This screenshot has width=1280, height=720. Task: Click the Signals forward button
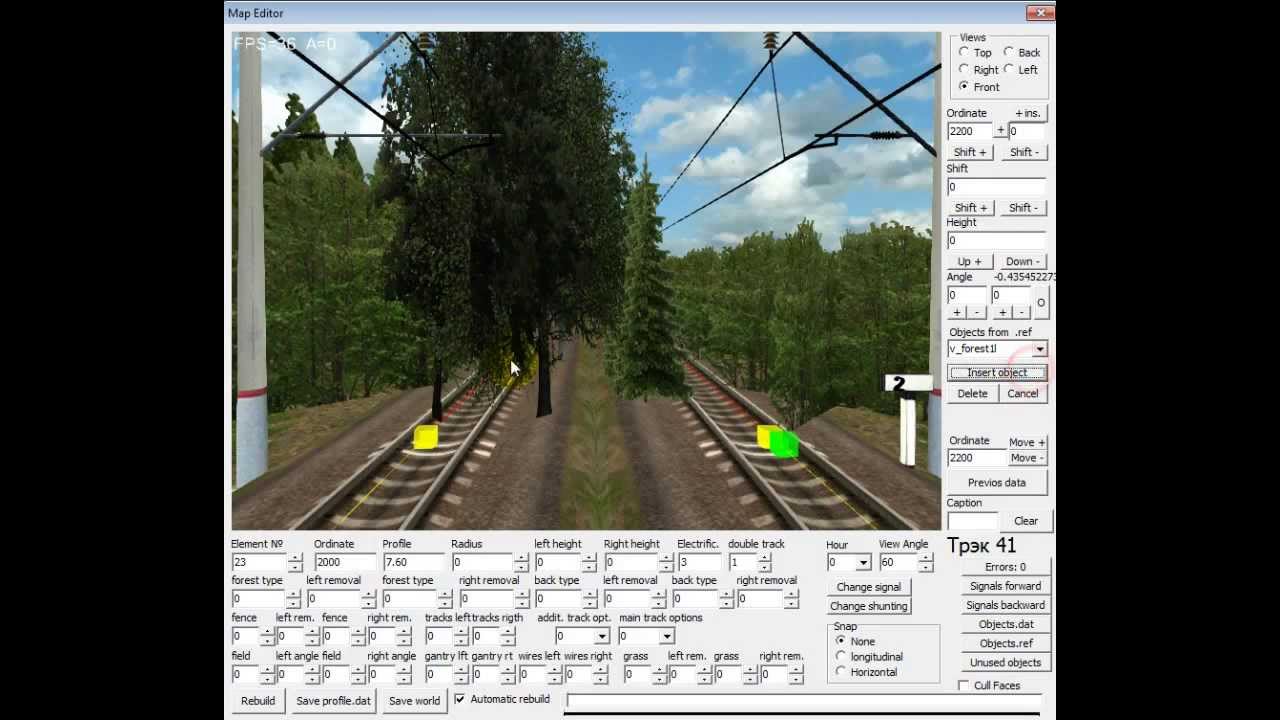tap(1006, 586)
